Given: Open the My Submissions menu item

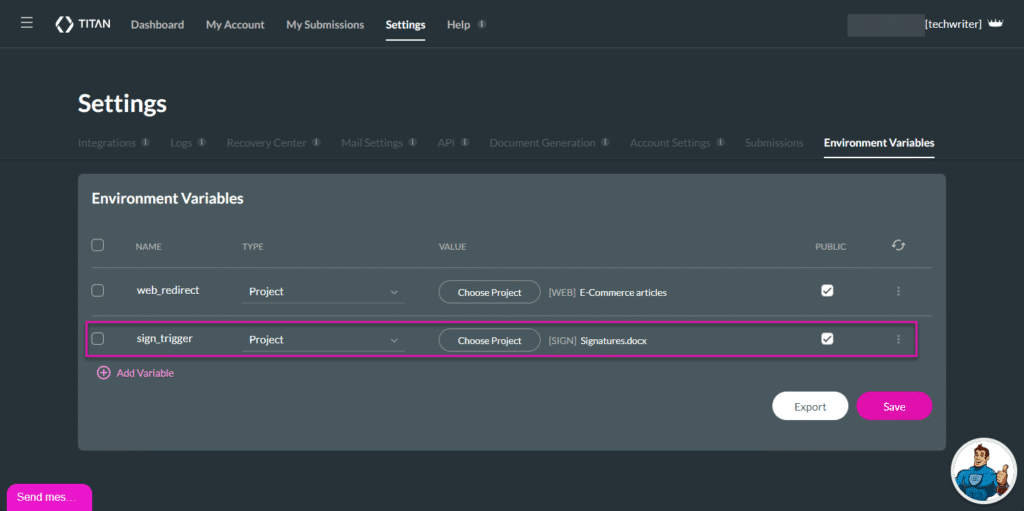Looking at the screenshot, I should tap(325, 24).
